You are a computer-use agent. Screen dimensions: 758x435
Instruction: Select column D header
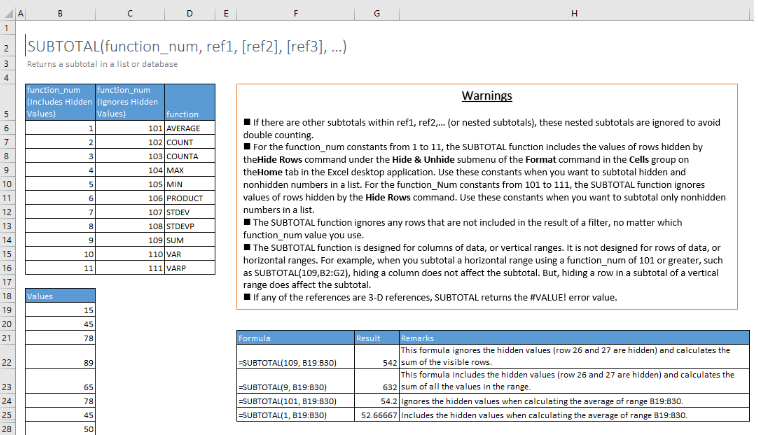190,14
